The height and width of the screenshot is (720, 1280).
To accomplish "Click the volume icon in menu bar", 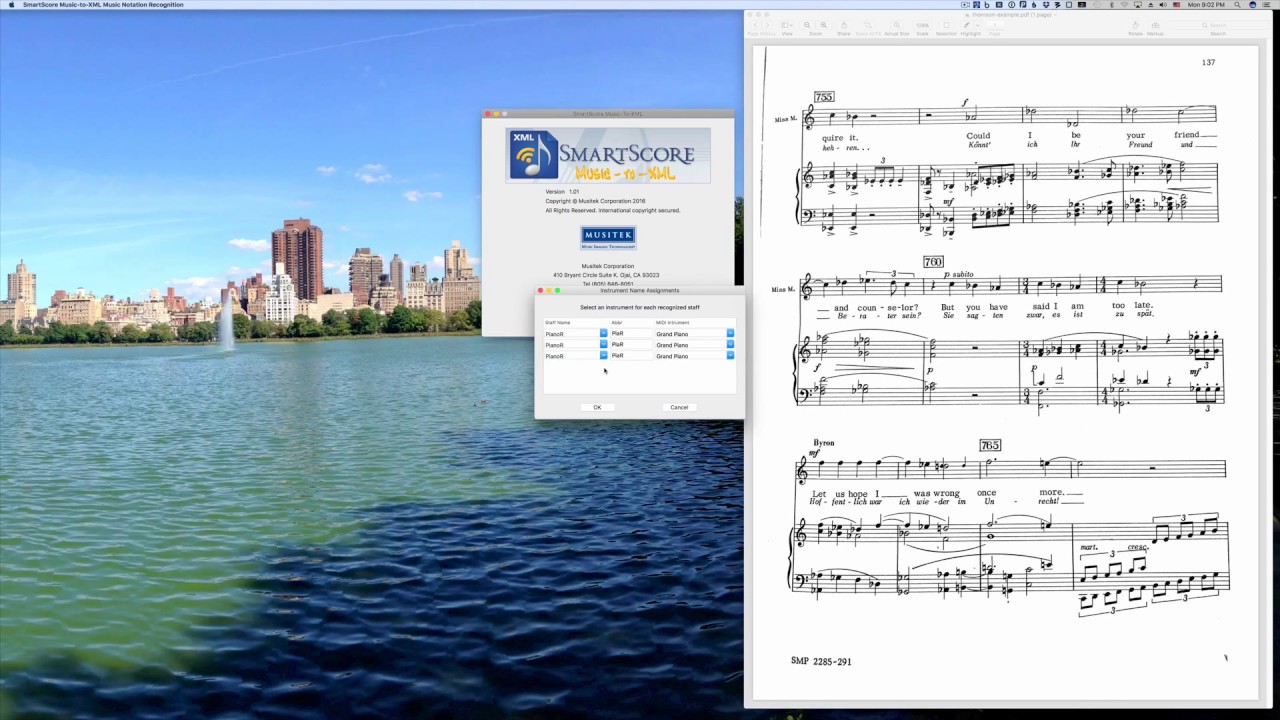I will coord(1163,4).
